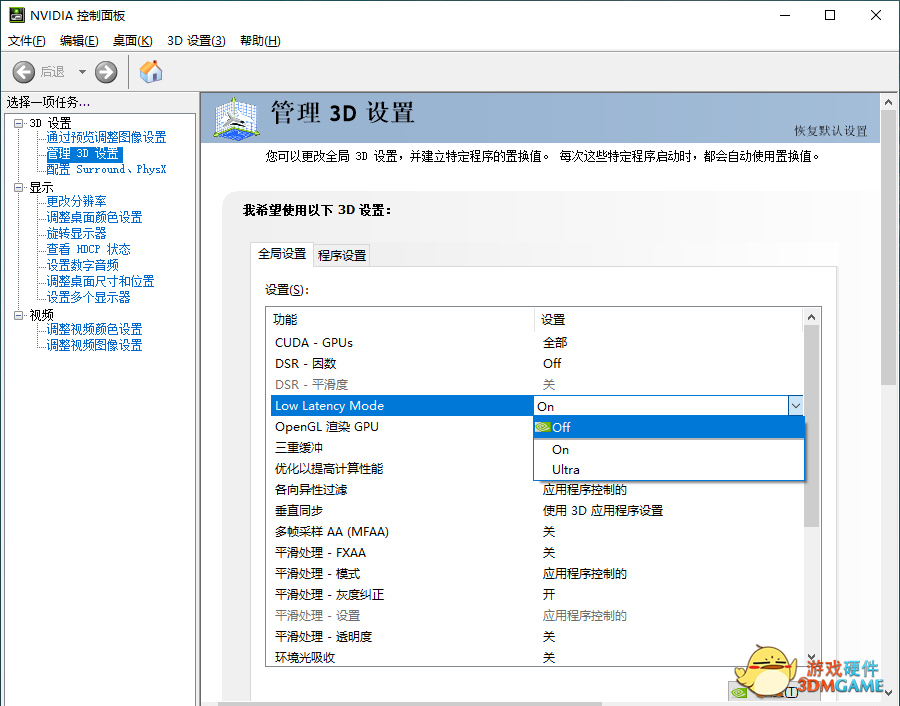Select the 三重缓冲 setting row
The width and height of the screenshot is (900, 706).
point(402,448)
